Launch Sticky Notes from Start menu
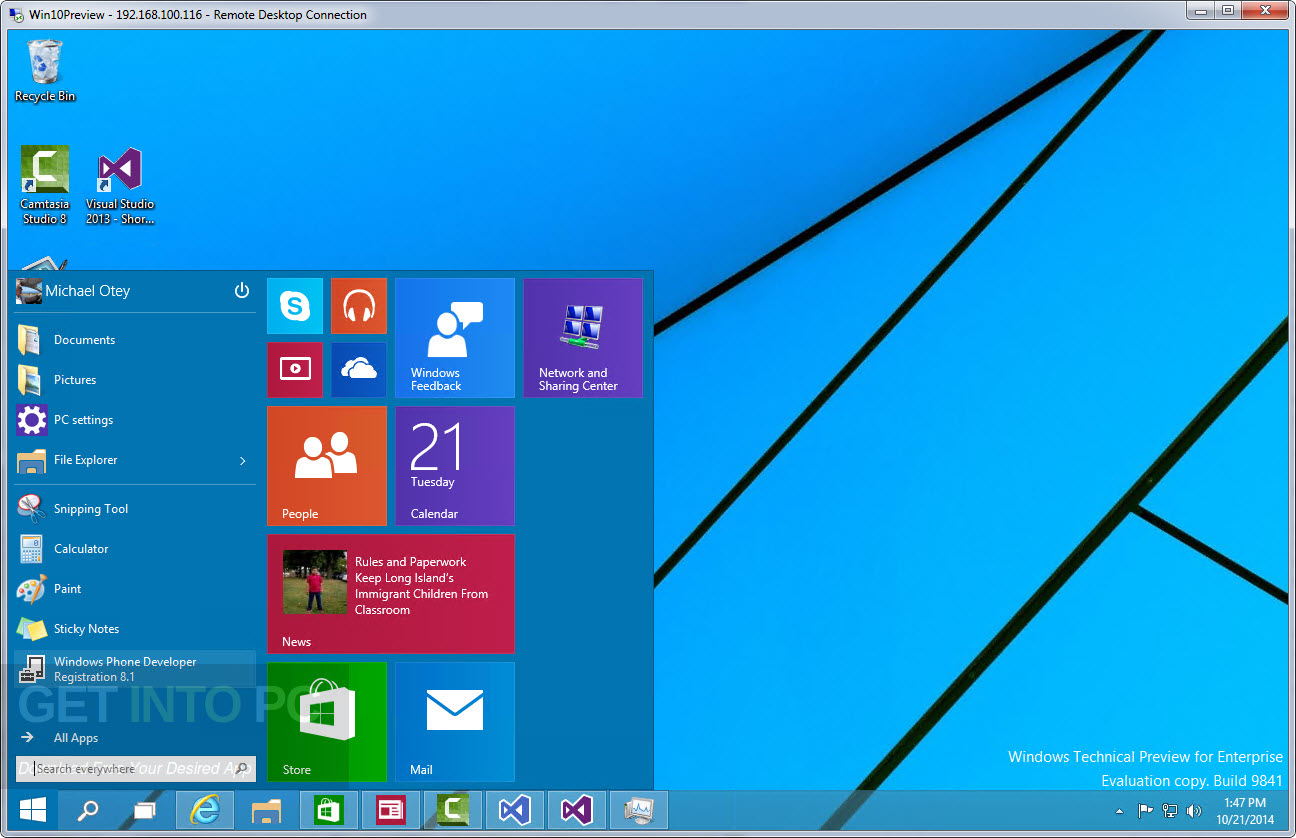This screenshot has height=838, width=1296. pos(135,629)
